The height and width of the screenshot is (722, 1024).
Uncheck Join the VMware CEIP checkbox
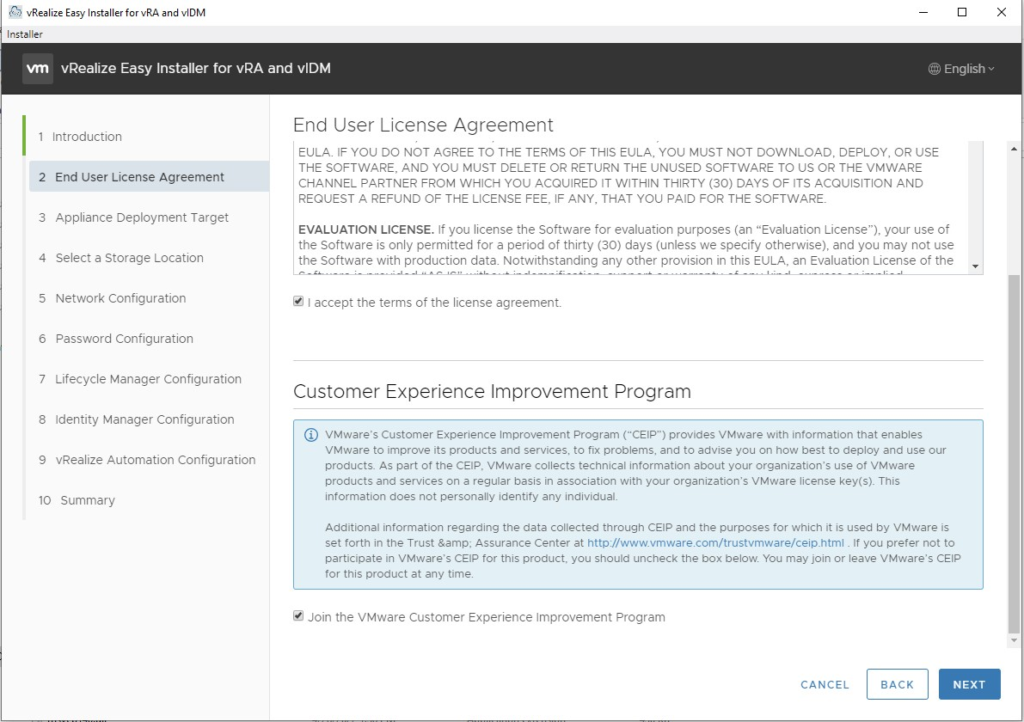point(298,616)
